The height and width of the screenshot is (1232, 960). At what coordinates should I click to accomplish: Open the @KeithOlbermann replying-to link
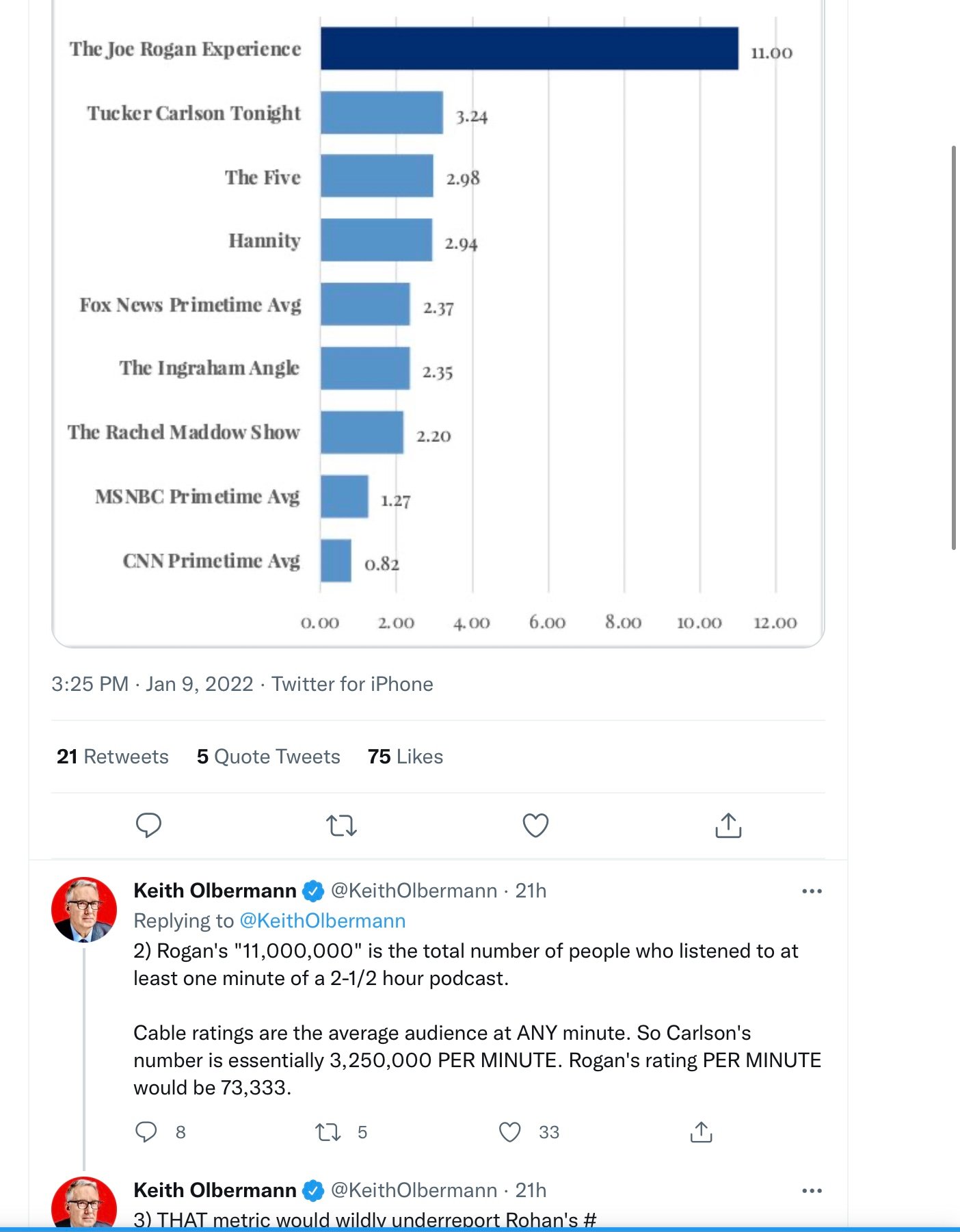(322, 921)
